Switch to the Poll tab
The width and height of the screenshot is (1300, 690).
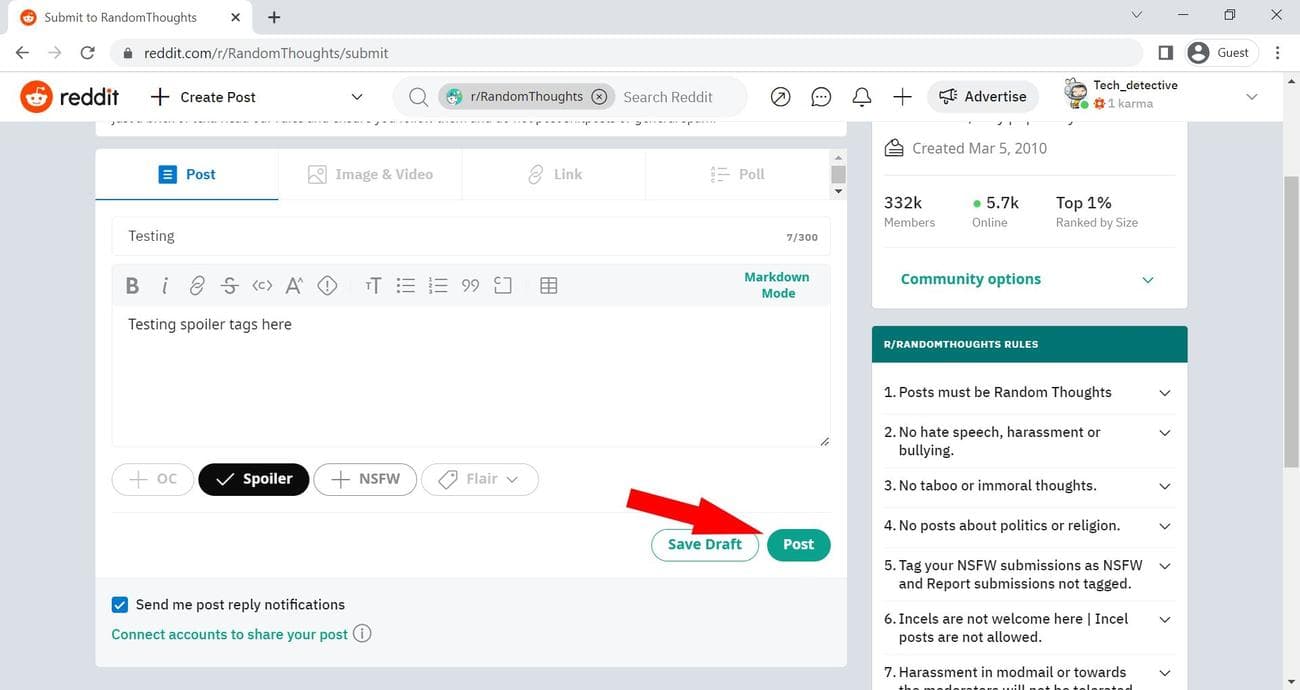737,175
